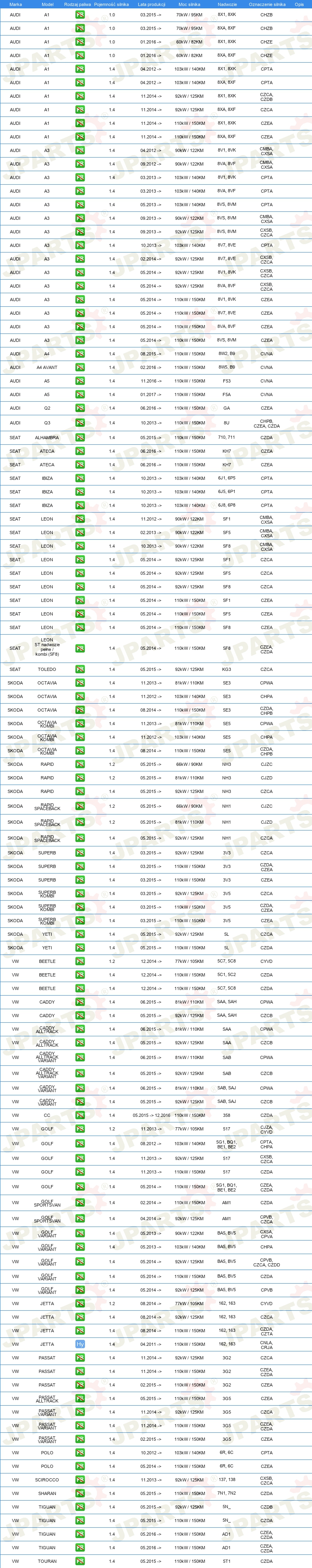The width and height of the screenshot is (312, 1568).
Task: Click the '5T1' body code cell
Action: coord(227,1561)
